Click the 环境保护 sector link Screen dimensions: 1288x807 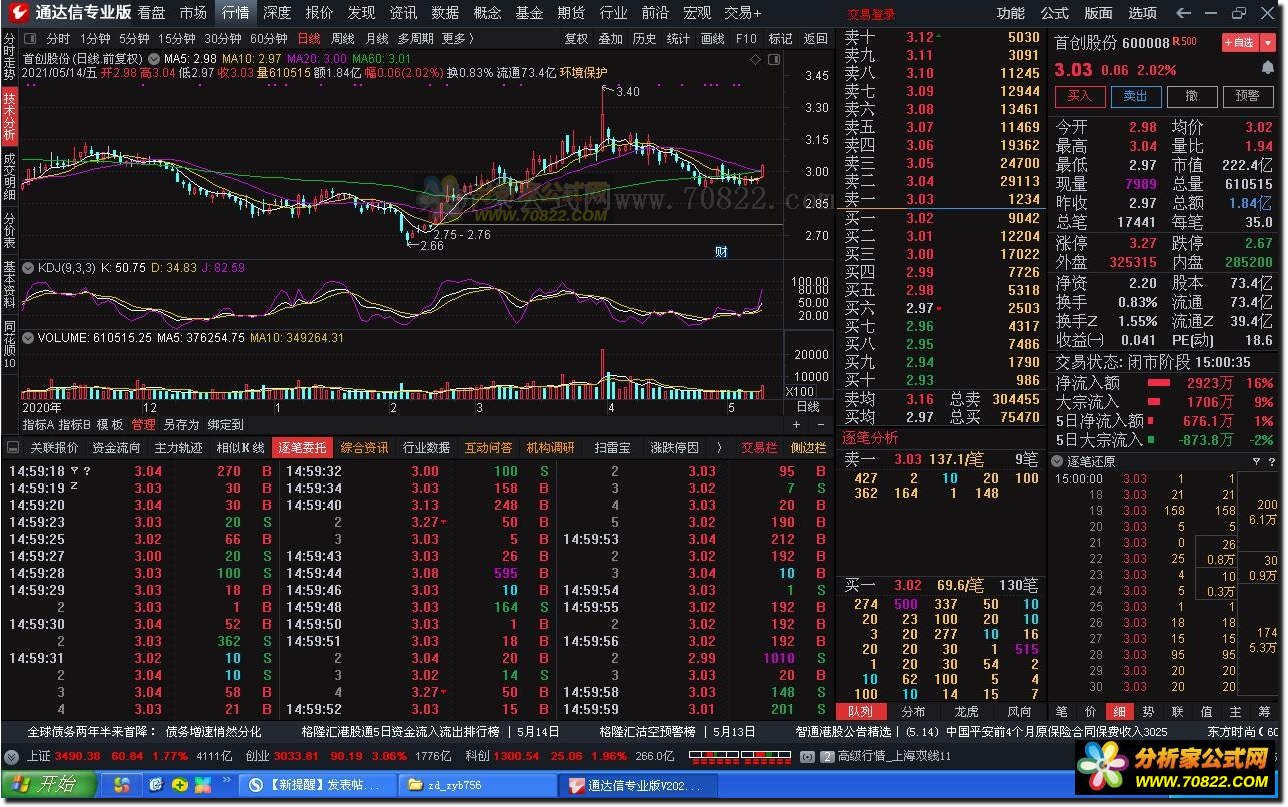(x=584, y=73)
